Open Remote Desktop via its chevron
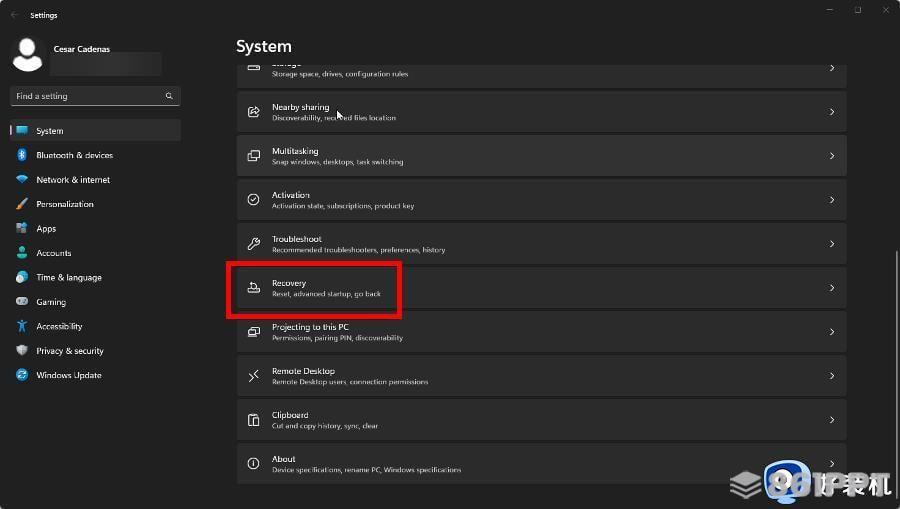900x509 pixels. pos(832,376)
